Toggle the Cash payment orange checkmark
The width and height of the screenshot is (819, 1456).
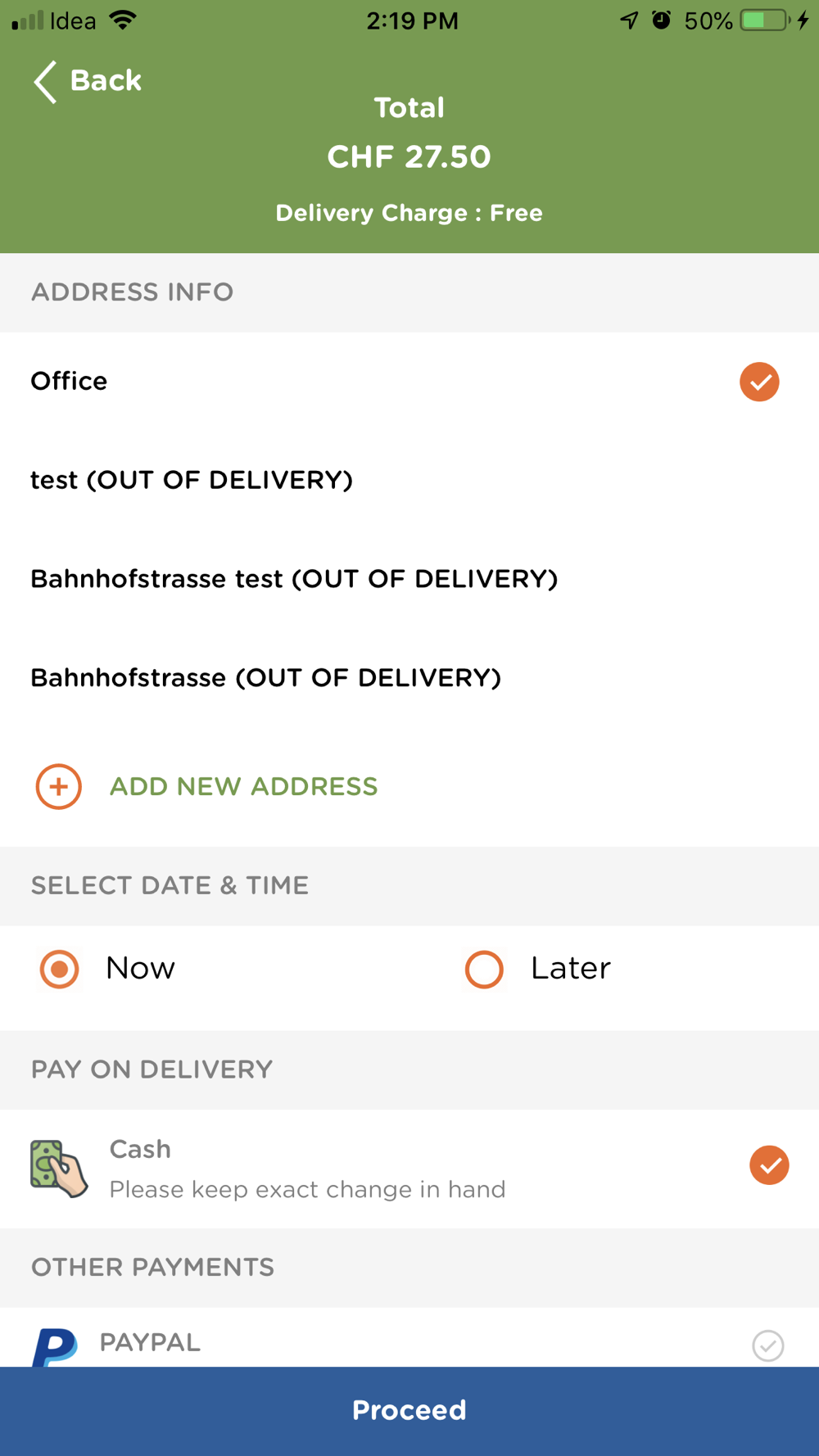click(x=769, y=1165)
